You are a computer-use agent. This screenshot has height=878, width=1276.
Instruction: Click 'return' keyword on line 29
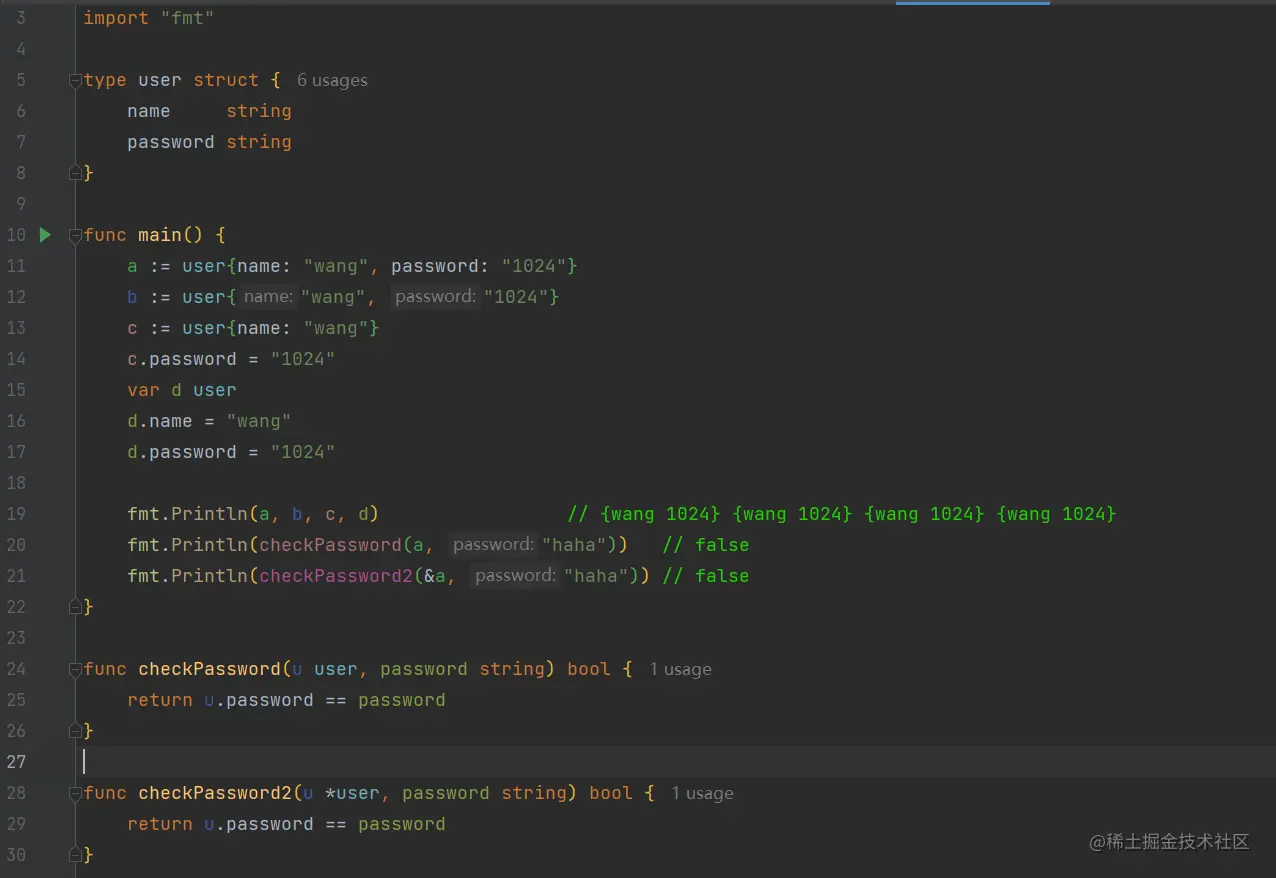(160, 824)
